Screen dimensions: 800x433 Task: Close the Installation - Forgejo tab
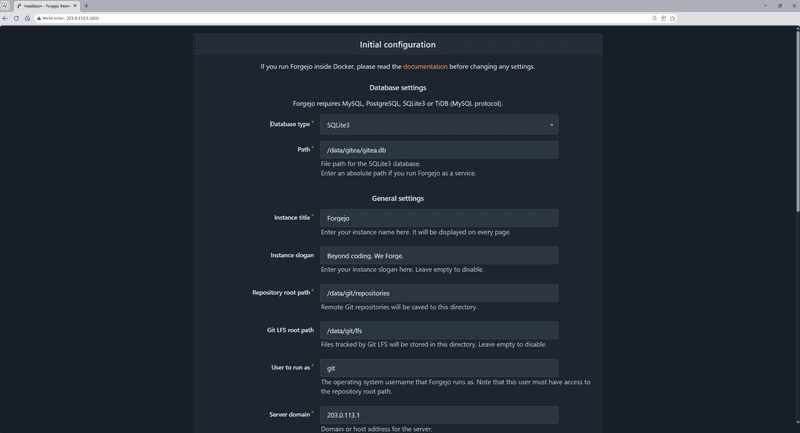coord(75,6)
